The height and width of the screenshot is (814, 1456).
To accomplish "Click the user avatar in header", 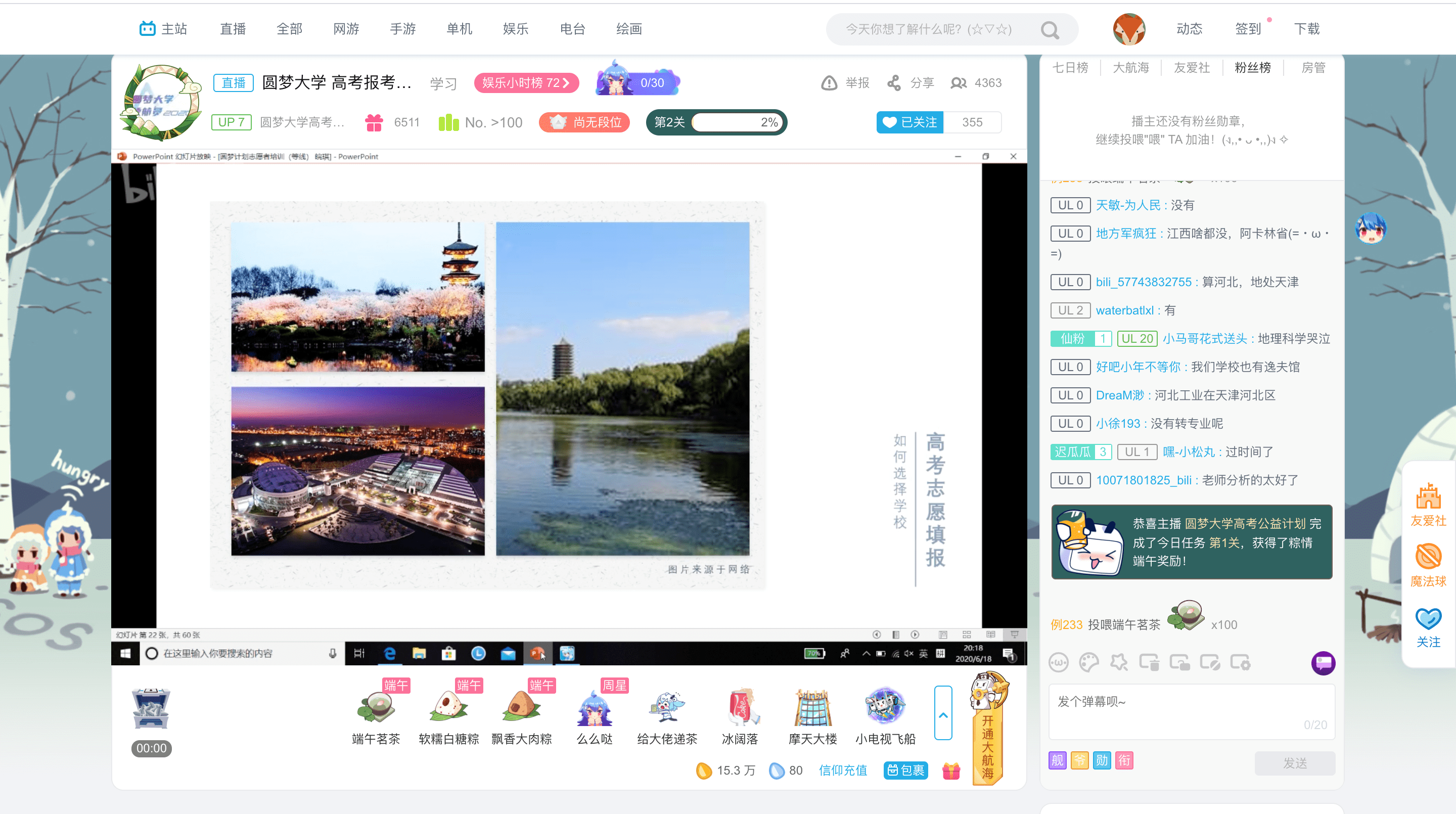I will (x=1129, y=29).
